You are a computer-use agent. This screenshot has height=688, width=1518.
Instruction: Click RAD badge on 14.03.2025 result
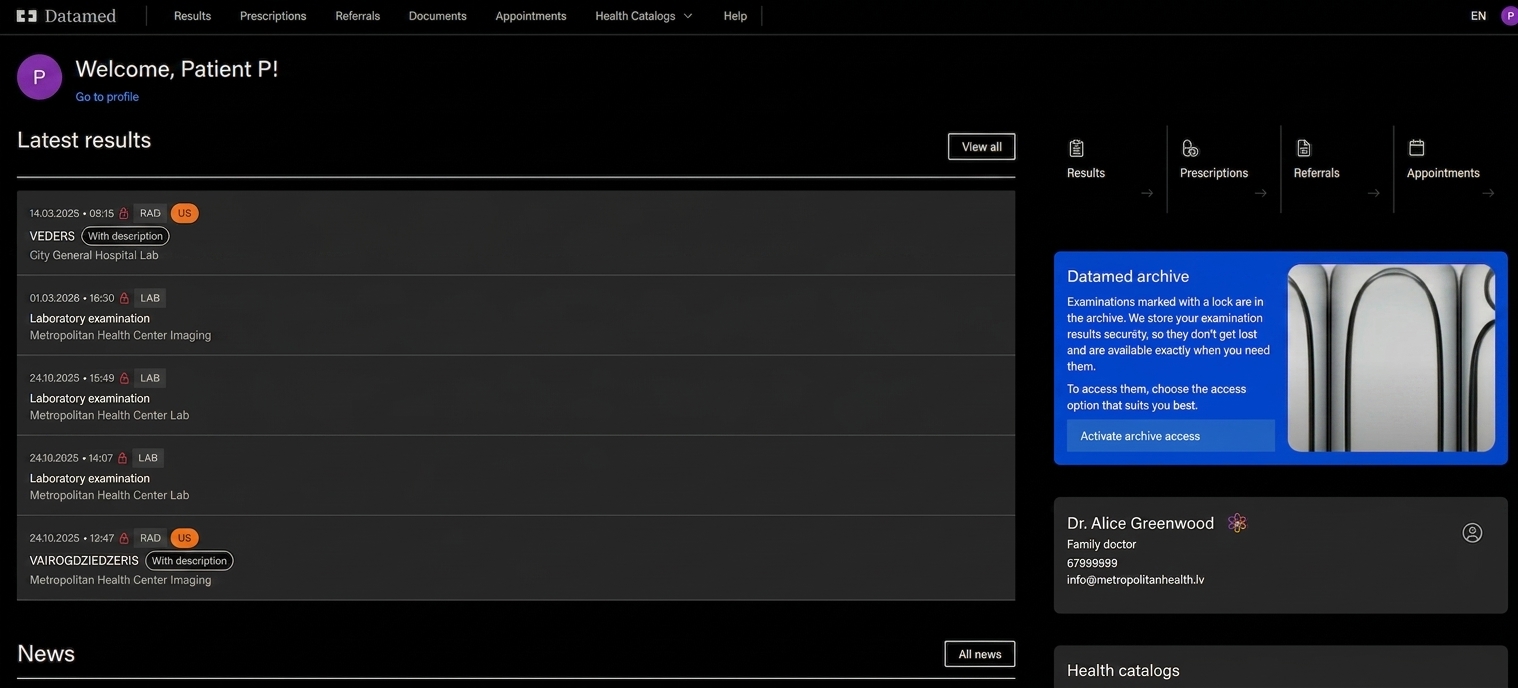150,213
